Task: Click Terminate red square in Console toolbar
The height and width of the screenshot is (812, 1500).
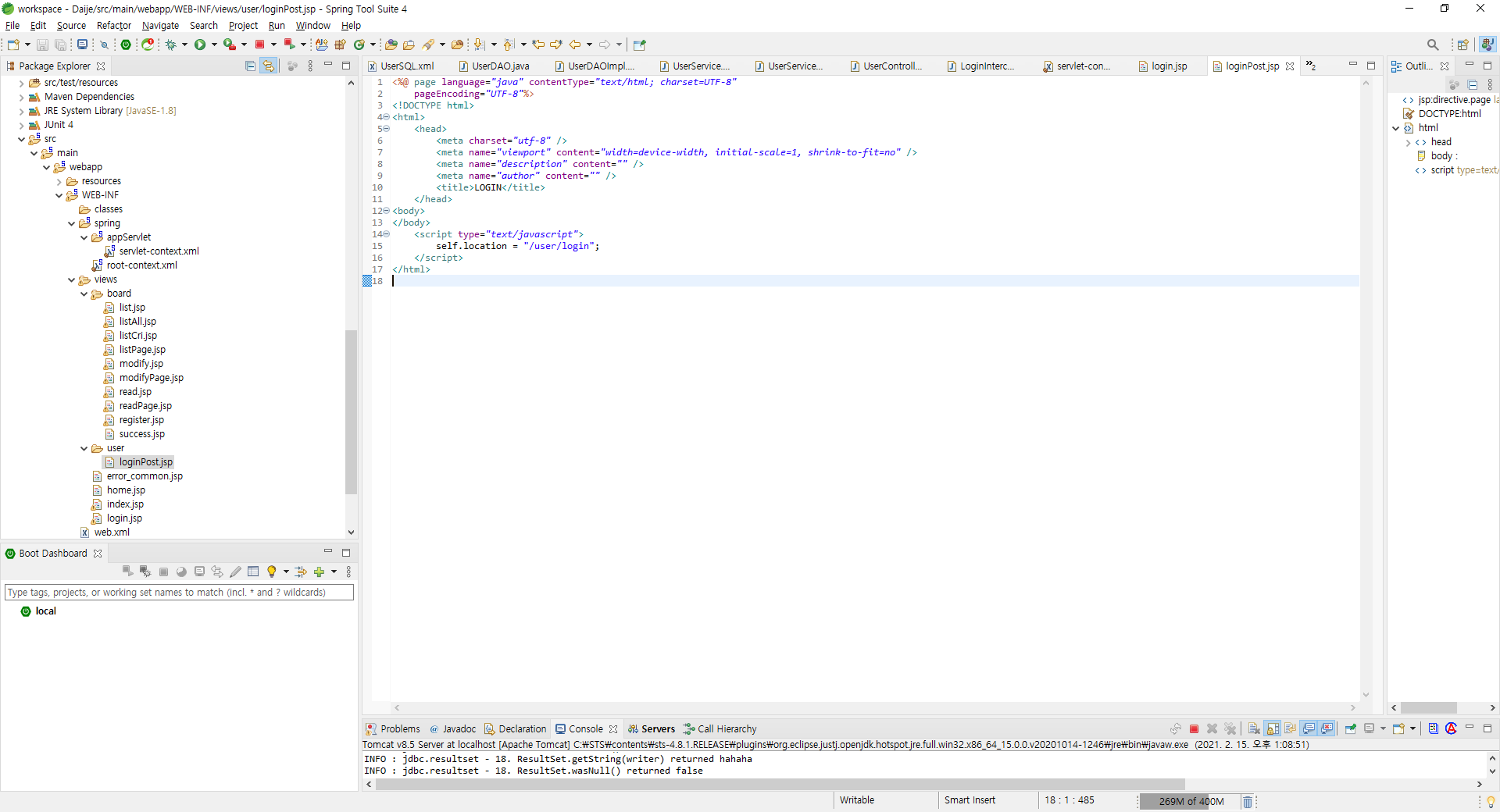Action: point(1194,728)
